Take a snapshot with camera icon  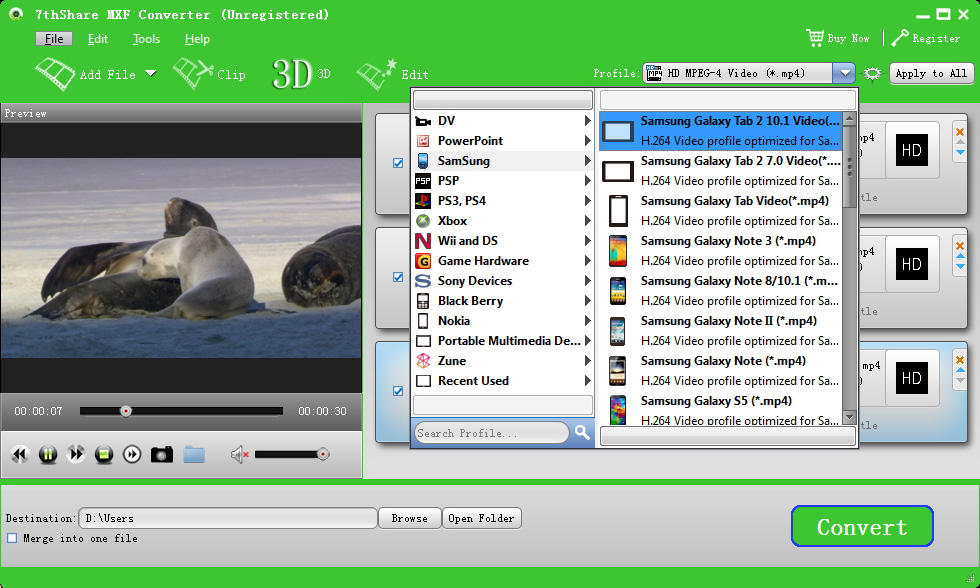pyautogui.click(x=162, y=454)
